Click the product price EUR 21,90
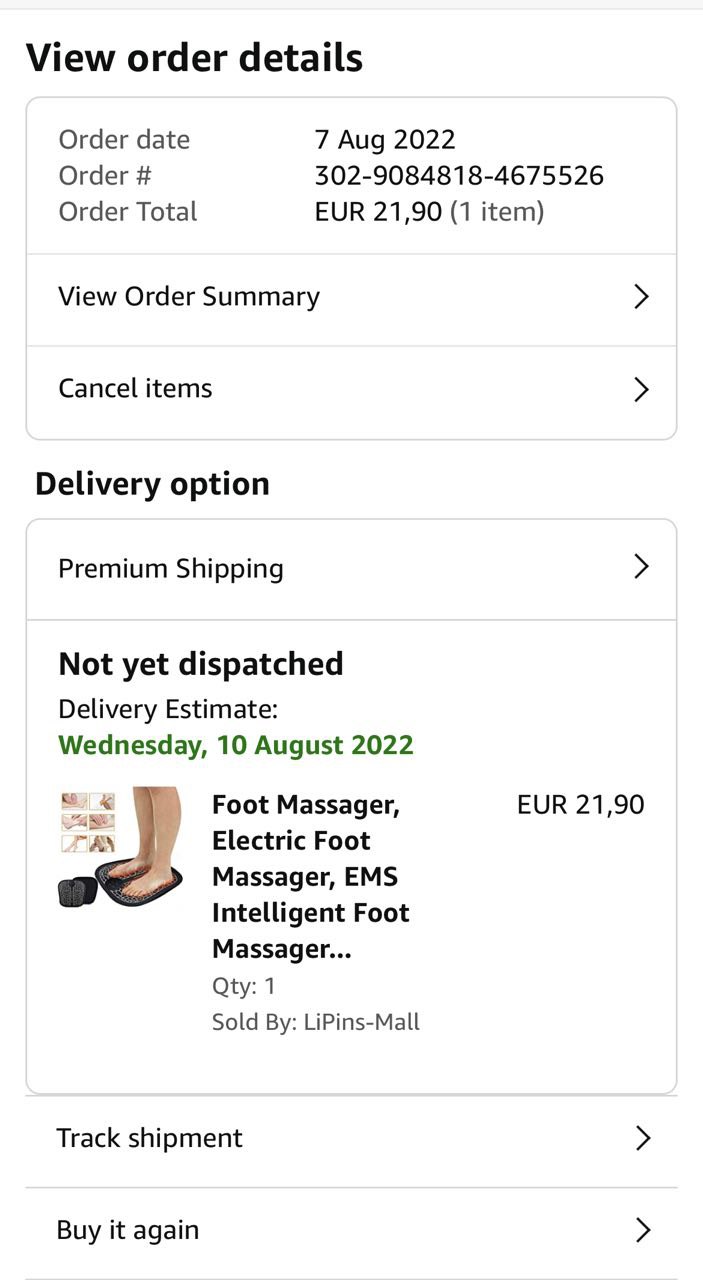Viewport: 703px width, 1280px height. click(x=580, y=805)
